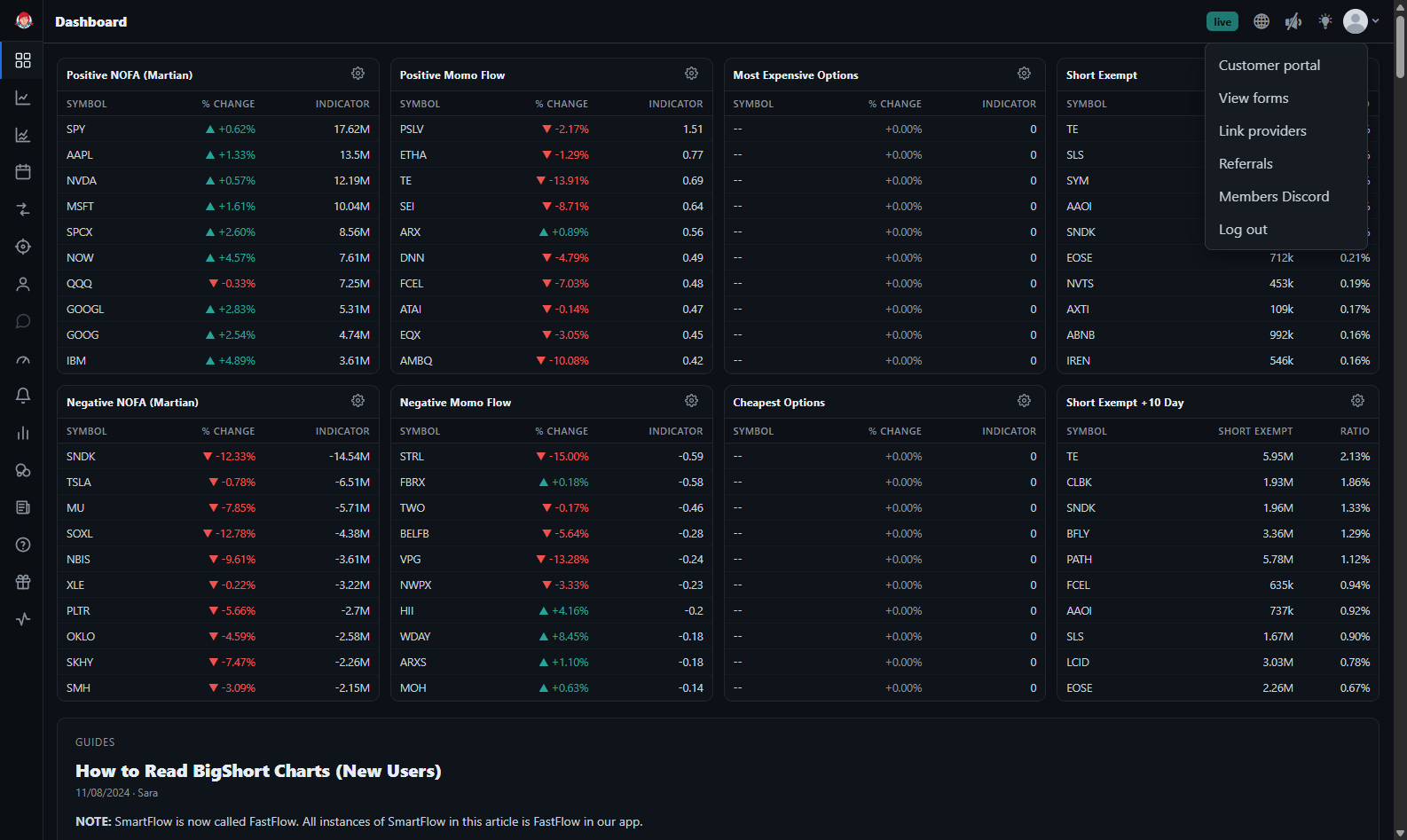The width and height of the screenshot is (1407, 840).
Task: Select Customer portal from the user menu
Action: pos(1269,66)
